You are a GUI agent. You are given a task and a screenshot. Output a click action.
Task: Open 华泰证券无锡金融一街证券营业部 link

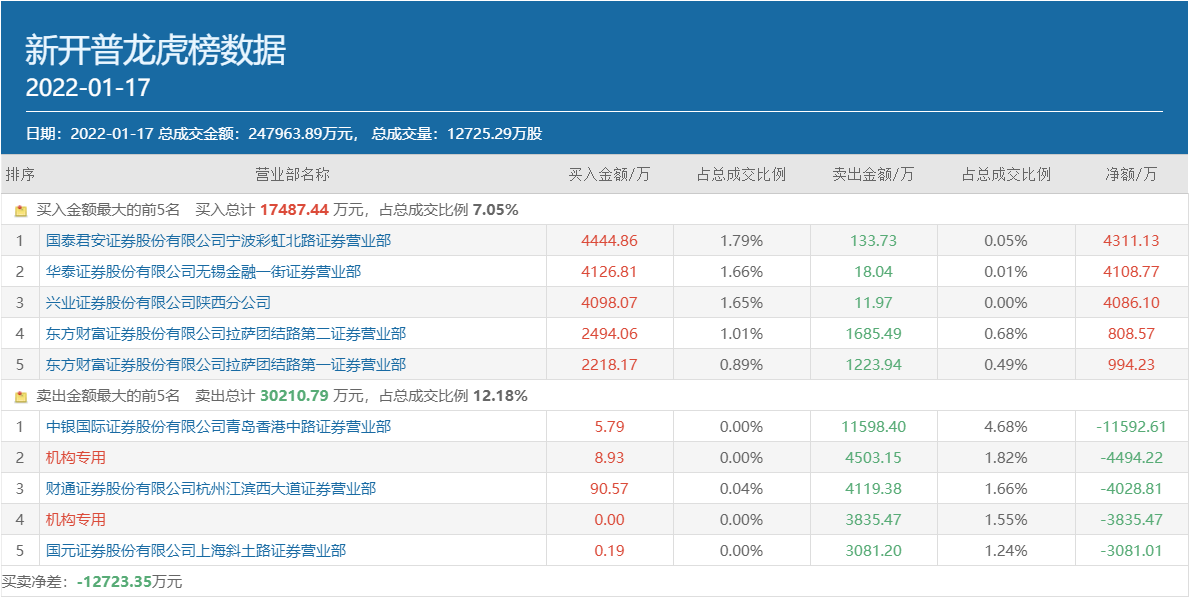click(x=203, y=272)
